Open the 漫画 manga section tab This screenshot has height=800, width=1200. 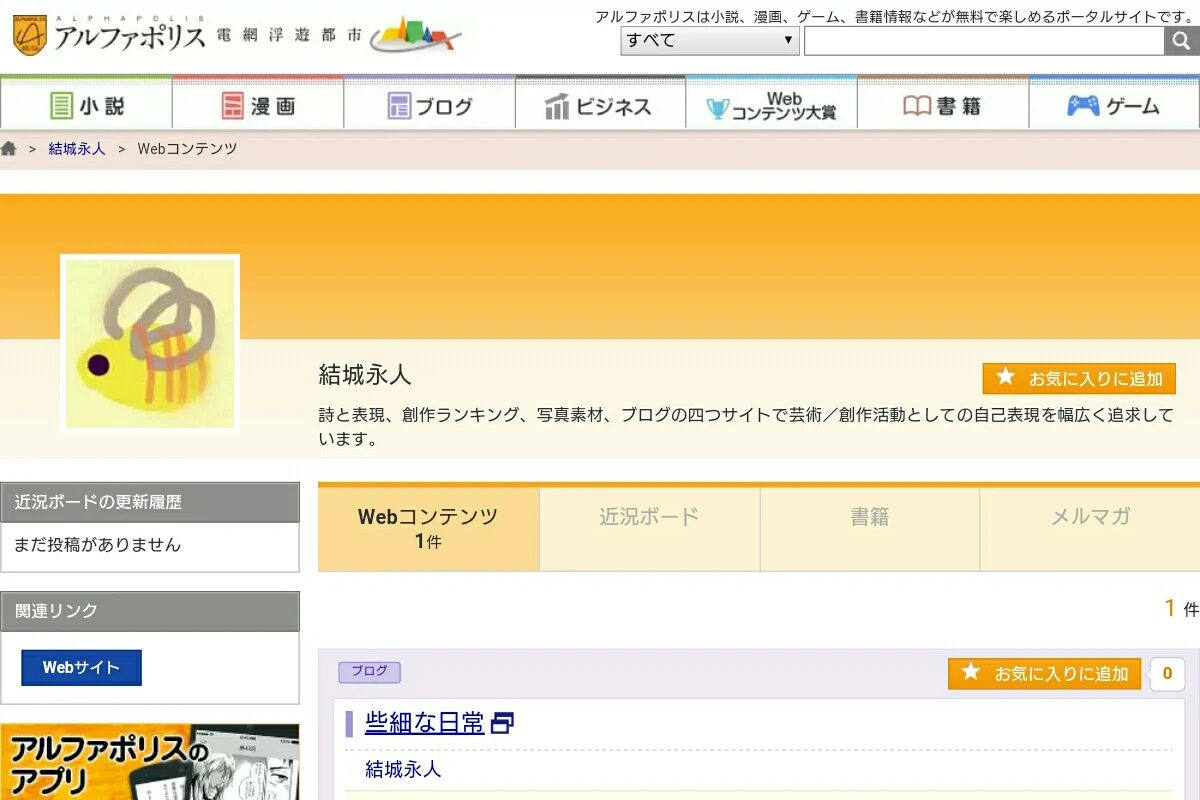click(x=258, y=105)
